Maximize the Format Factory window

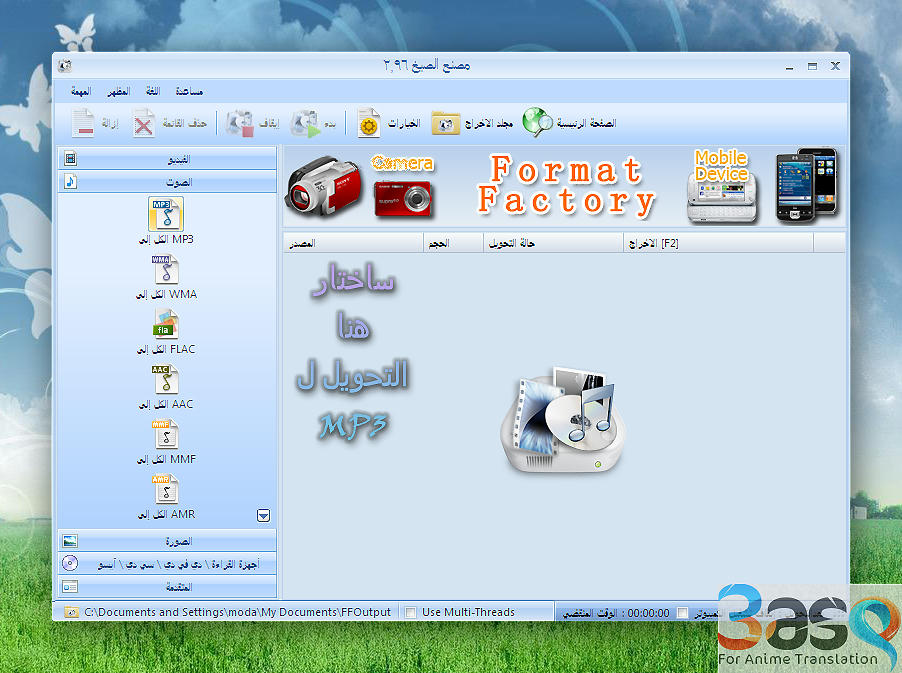812,67
